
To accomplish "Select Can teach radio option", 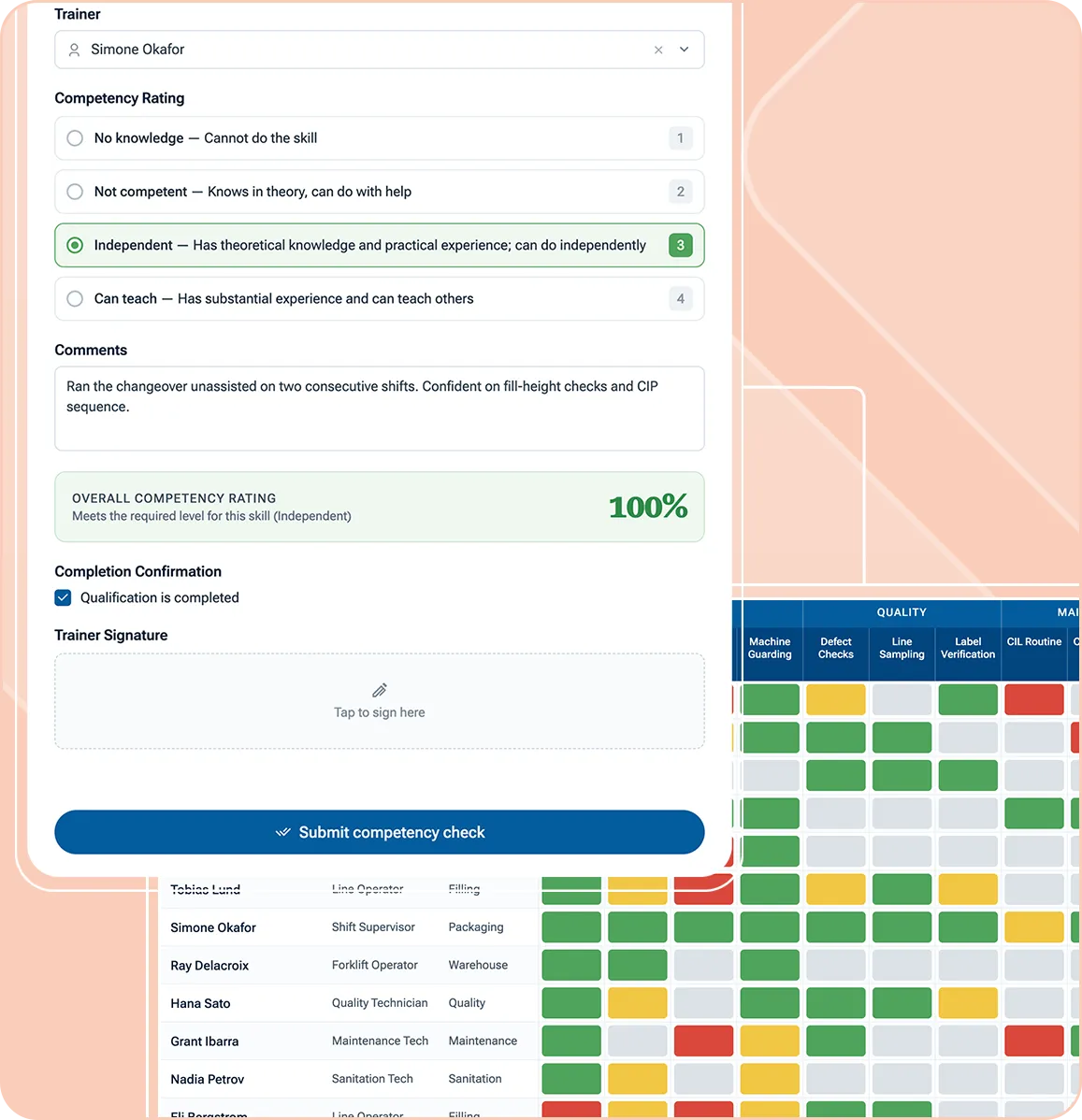I will pos(75,298).
